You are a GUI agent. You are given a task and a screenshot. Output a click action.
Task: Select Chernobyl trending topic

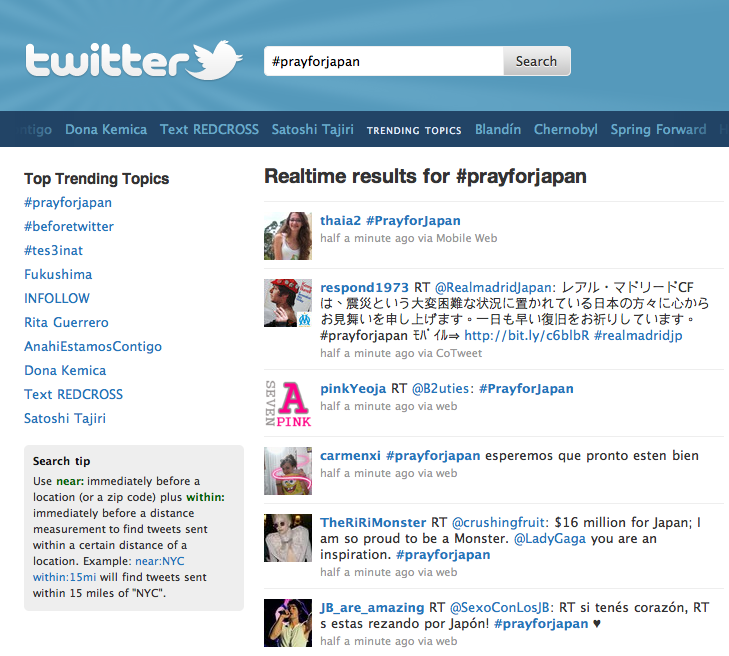click(566, 129)
